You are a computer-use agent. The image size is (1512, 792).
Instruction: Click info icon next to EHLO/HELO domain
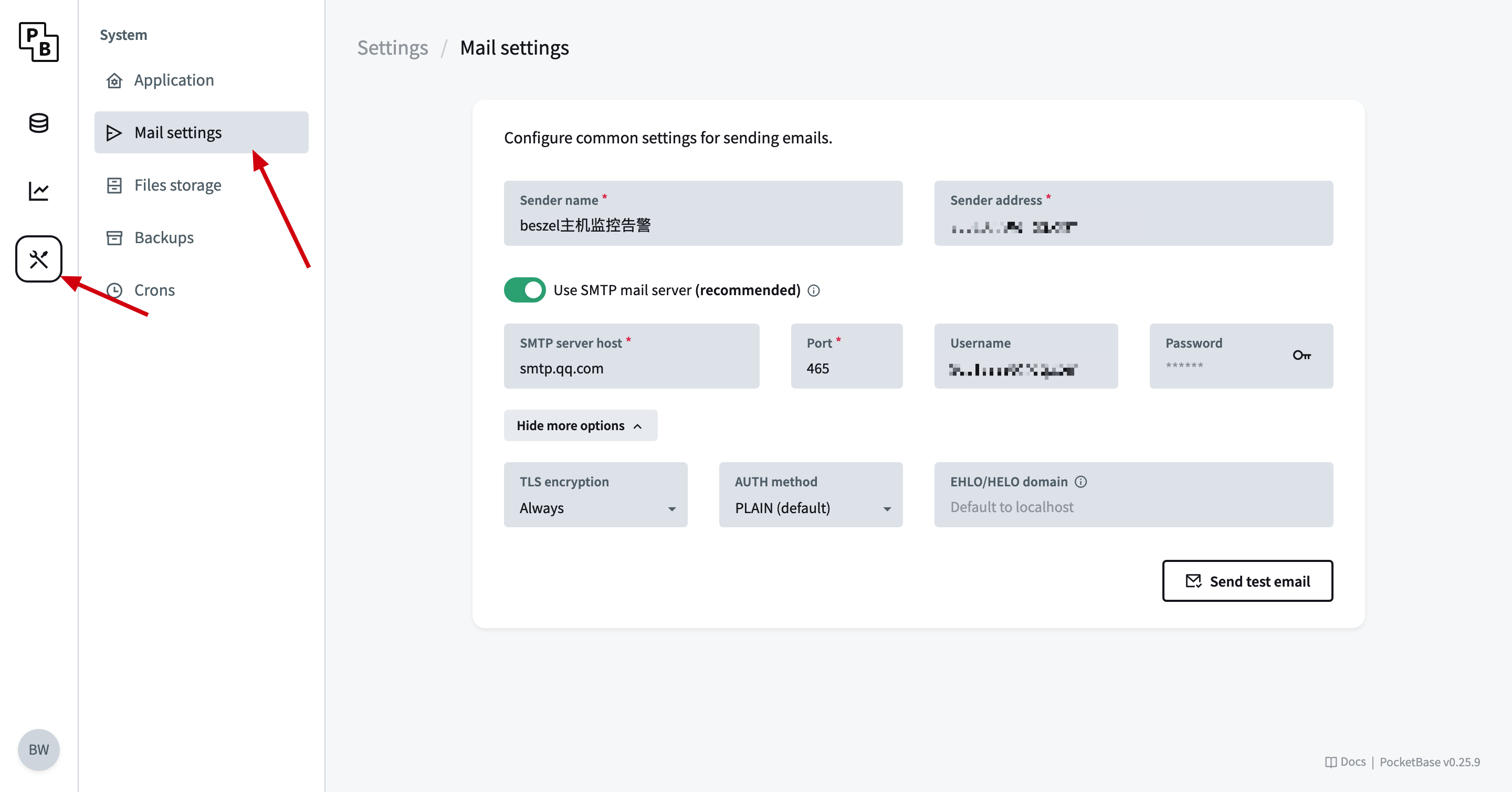[1080, 482]
